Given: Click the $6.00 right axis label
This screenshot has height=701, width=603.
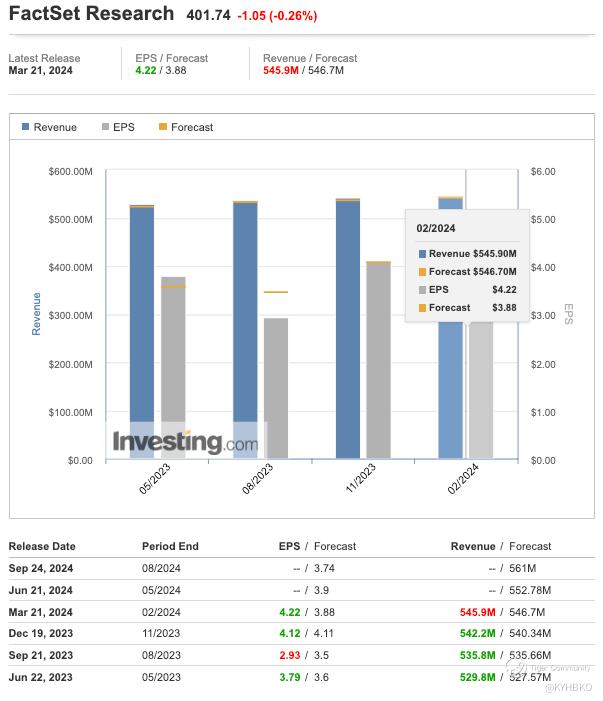Looking at the screenshot, I should coord(543,172).
